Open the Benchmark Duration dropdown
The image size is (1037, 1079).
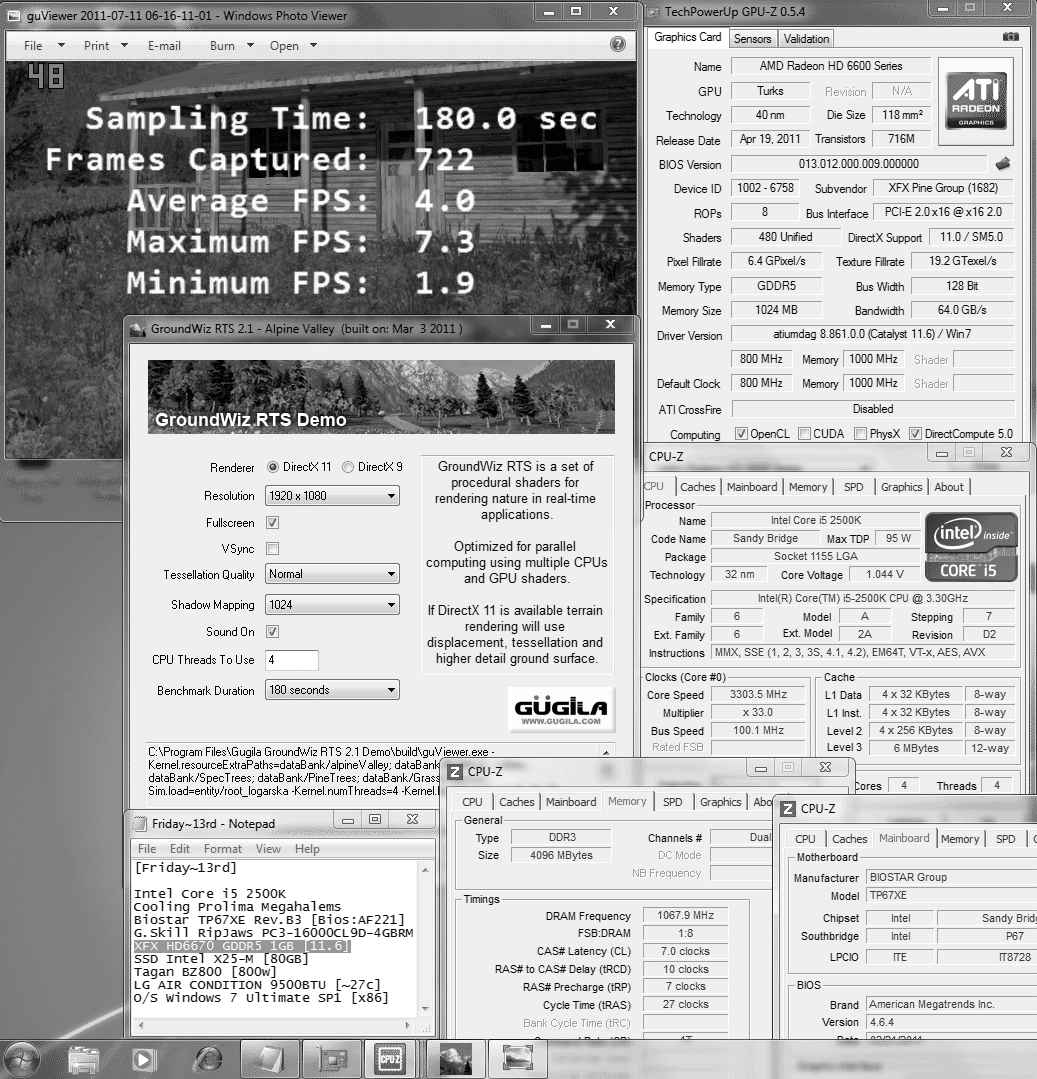point(332,690)
